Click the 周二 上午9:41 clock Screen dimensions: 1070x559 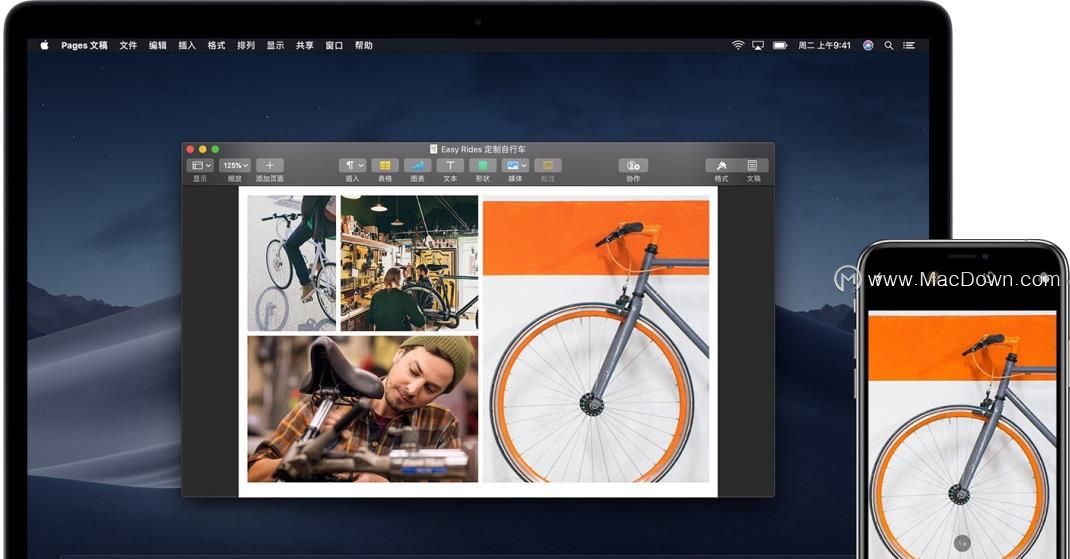824,45
